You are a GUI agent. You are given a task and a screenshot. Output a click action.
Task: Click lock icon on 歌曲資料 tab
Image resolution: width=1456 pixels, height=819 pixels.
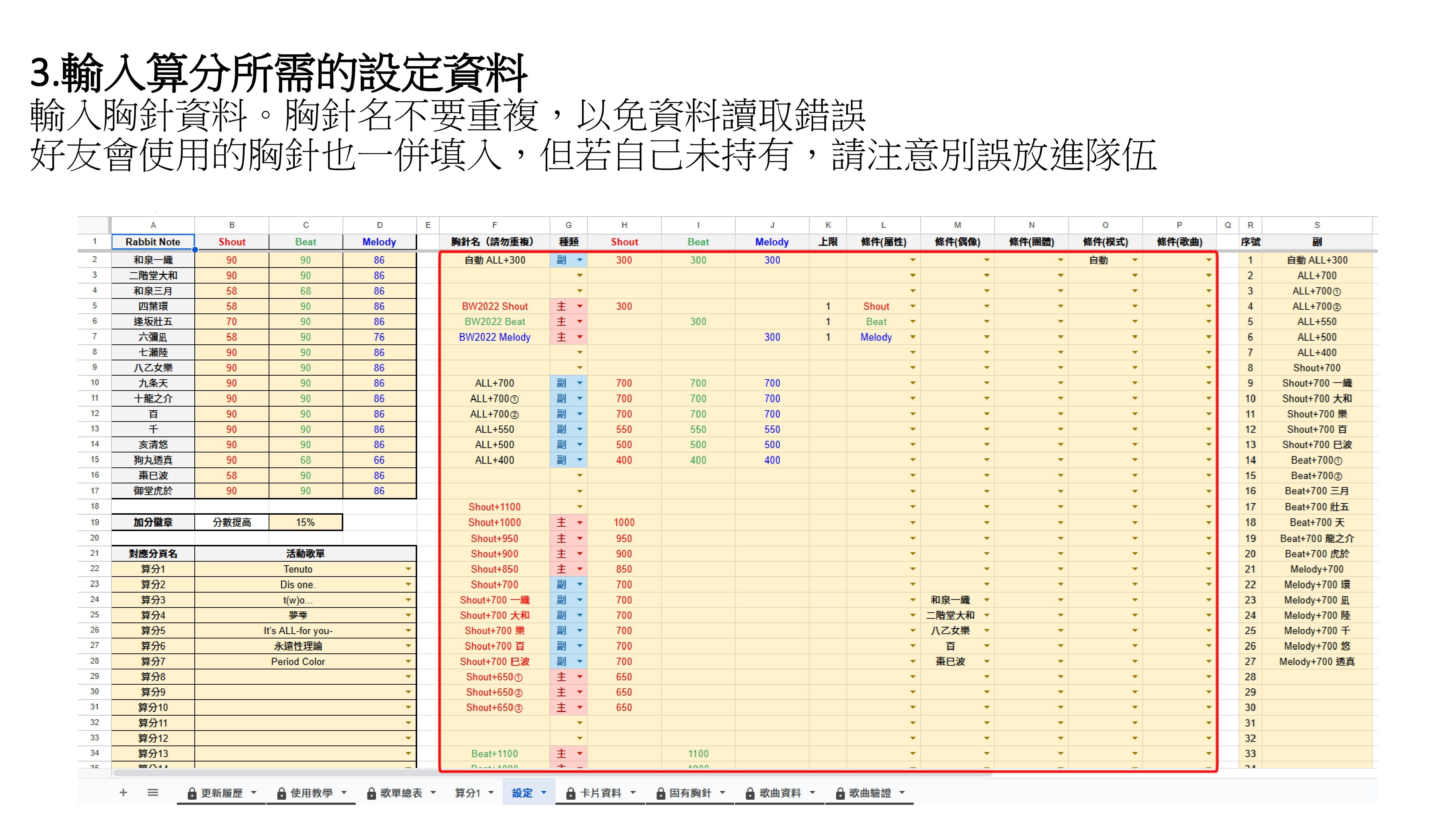point(750,794)
